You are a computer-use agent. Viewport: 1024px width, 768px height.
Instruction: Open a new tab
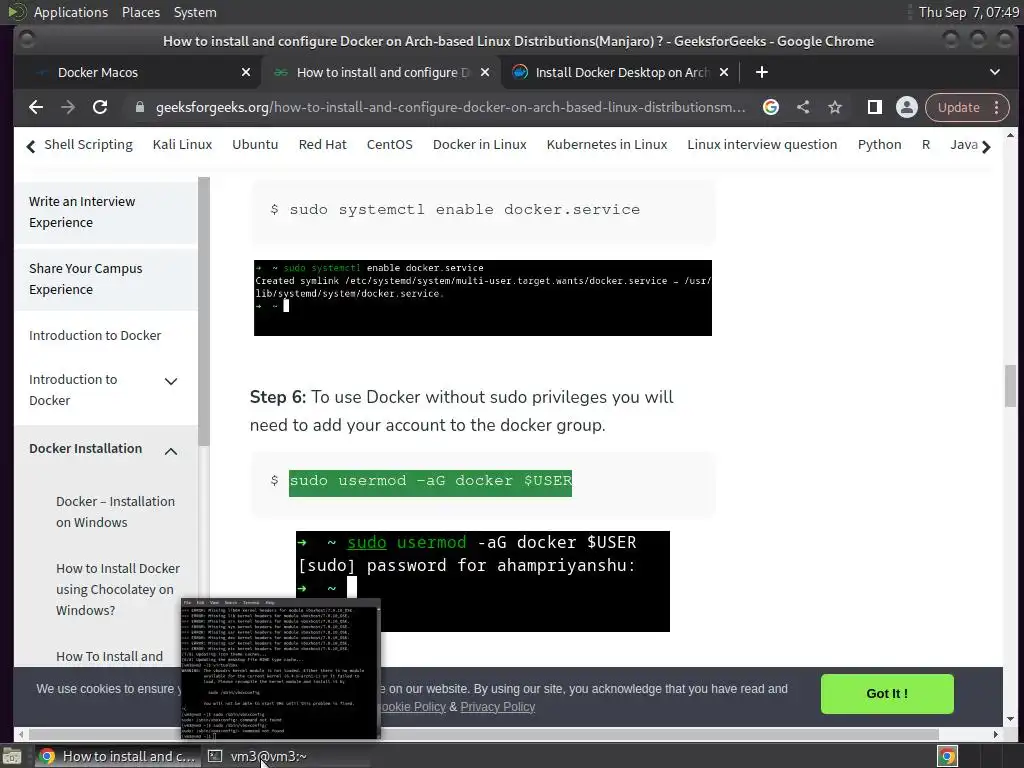tap(761, 72)
